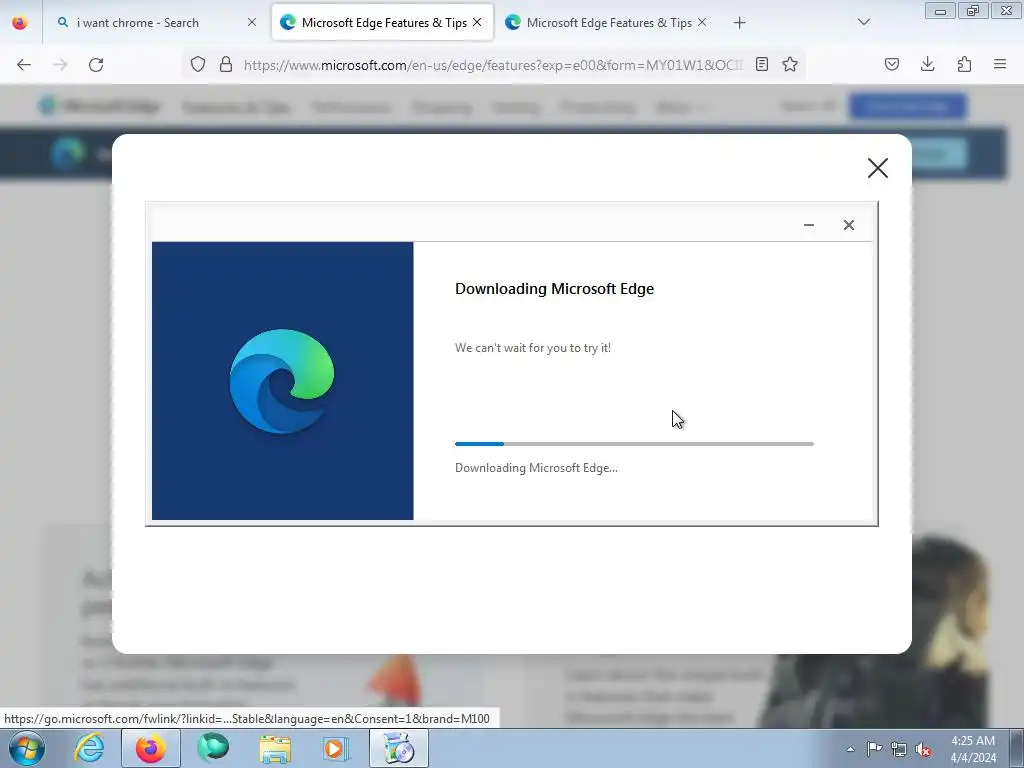Restore down the Firefox window
The image size is (1024, 768).
(973, 11)
